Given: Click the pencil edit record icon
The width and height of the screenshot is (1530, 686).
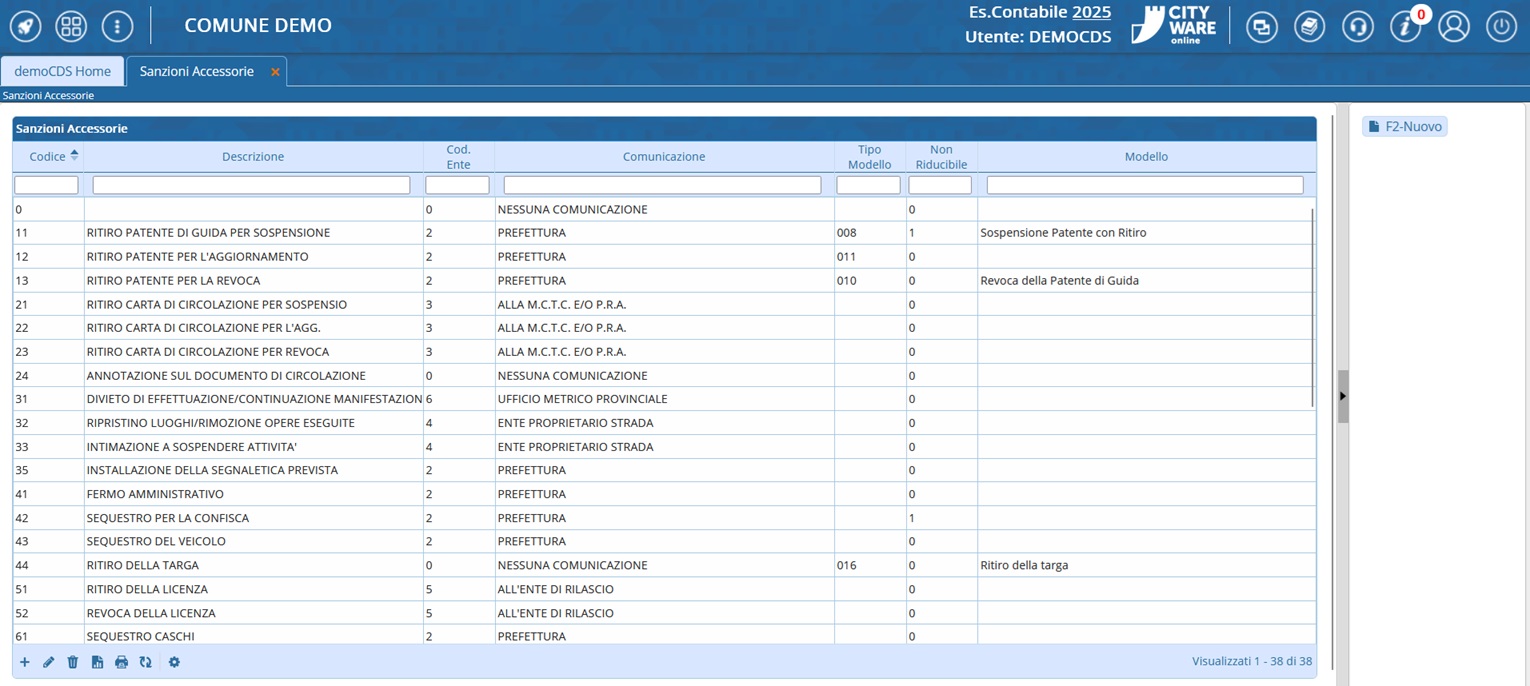Looking at the screenshot, I should pyautogui.click(x=48, y=662).
